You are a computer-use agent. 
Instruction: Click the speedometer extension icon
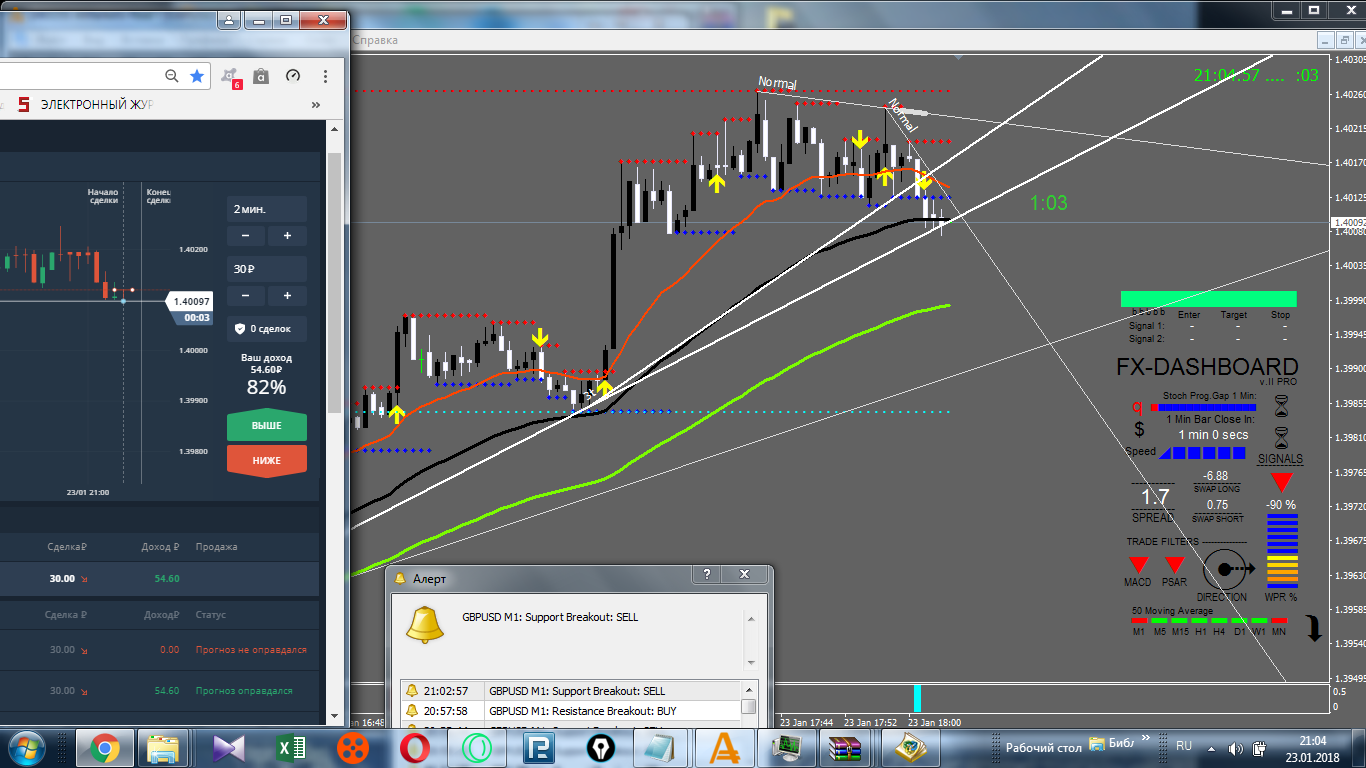293,76
